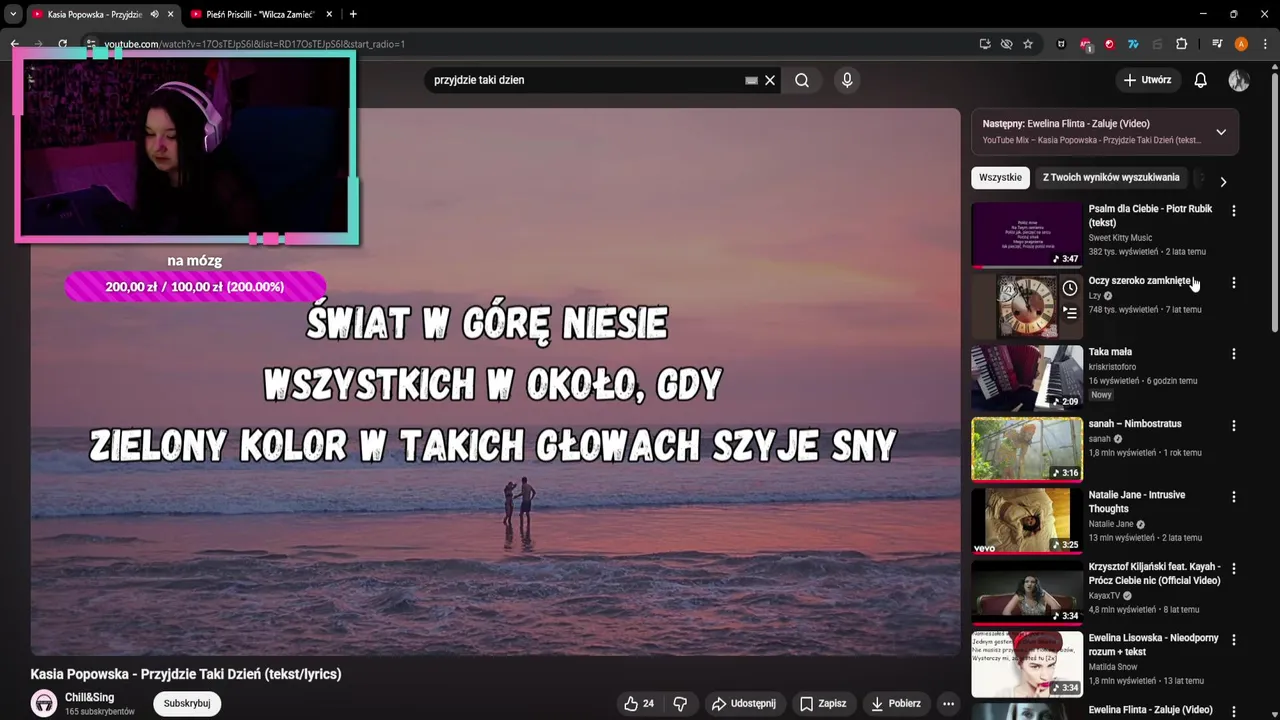Open sanah – Nimbostratus video title
1280x720 pixels.
[1135, 424]
